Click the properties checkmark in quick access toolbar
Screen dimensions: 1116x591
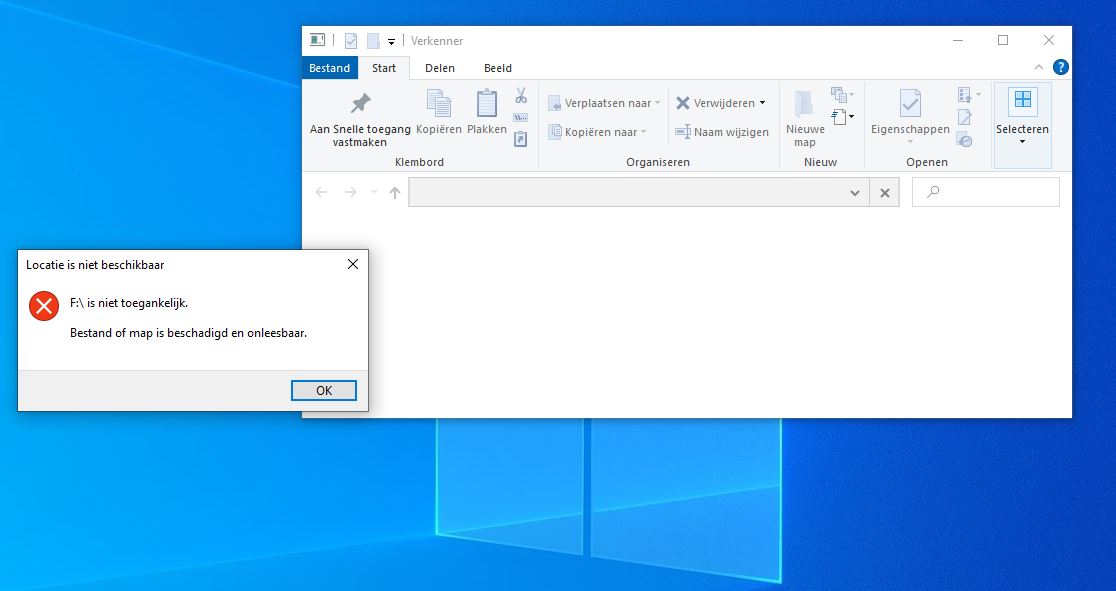(351, 41)
